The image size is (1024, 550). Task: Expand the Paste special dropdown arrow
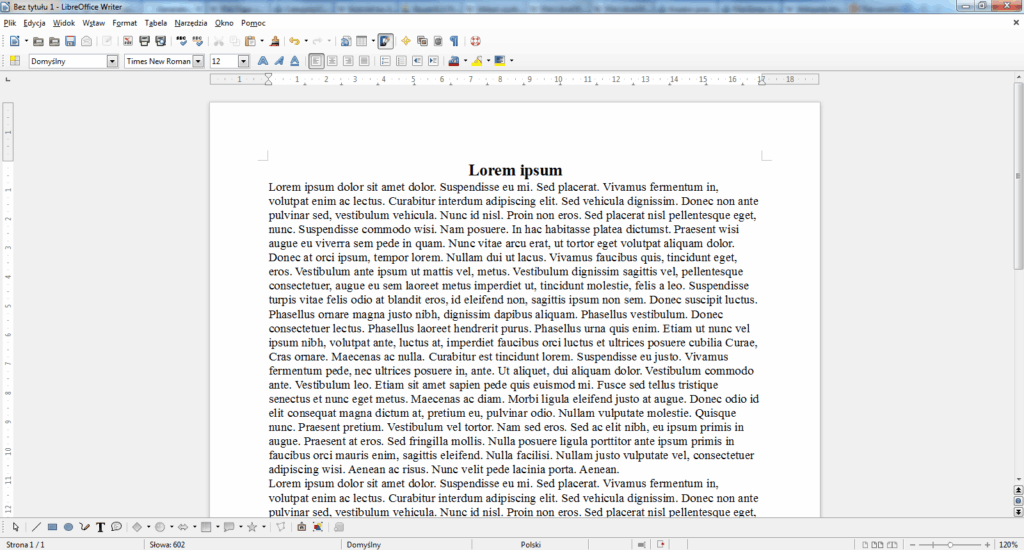pos(262,41)
